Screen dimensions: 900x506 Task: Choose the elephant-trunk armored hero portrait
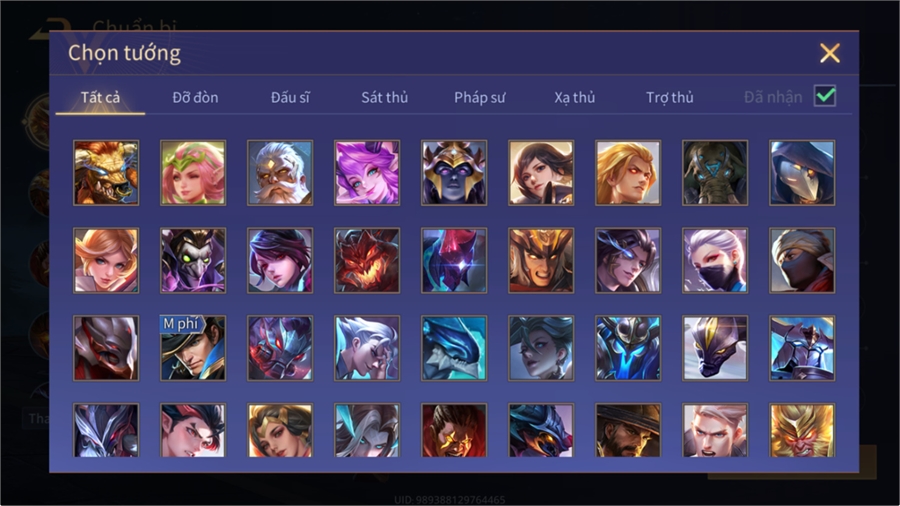coord(715,173)
